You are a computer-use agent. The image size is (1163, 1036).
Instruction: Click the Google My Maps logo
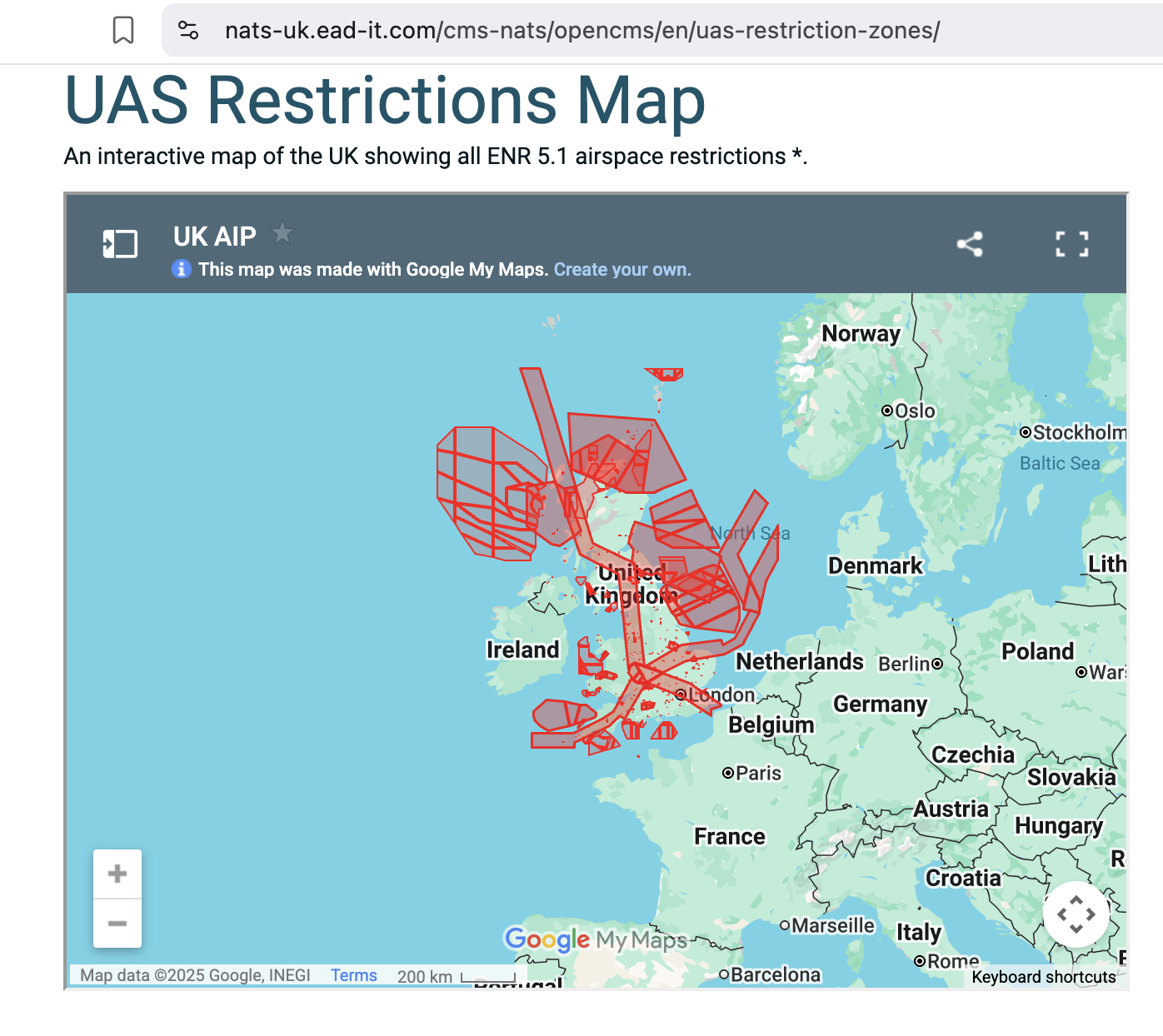[596, 939]
